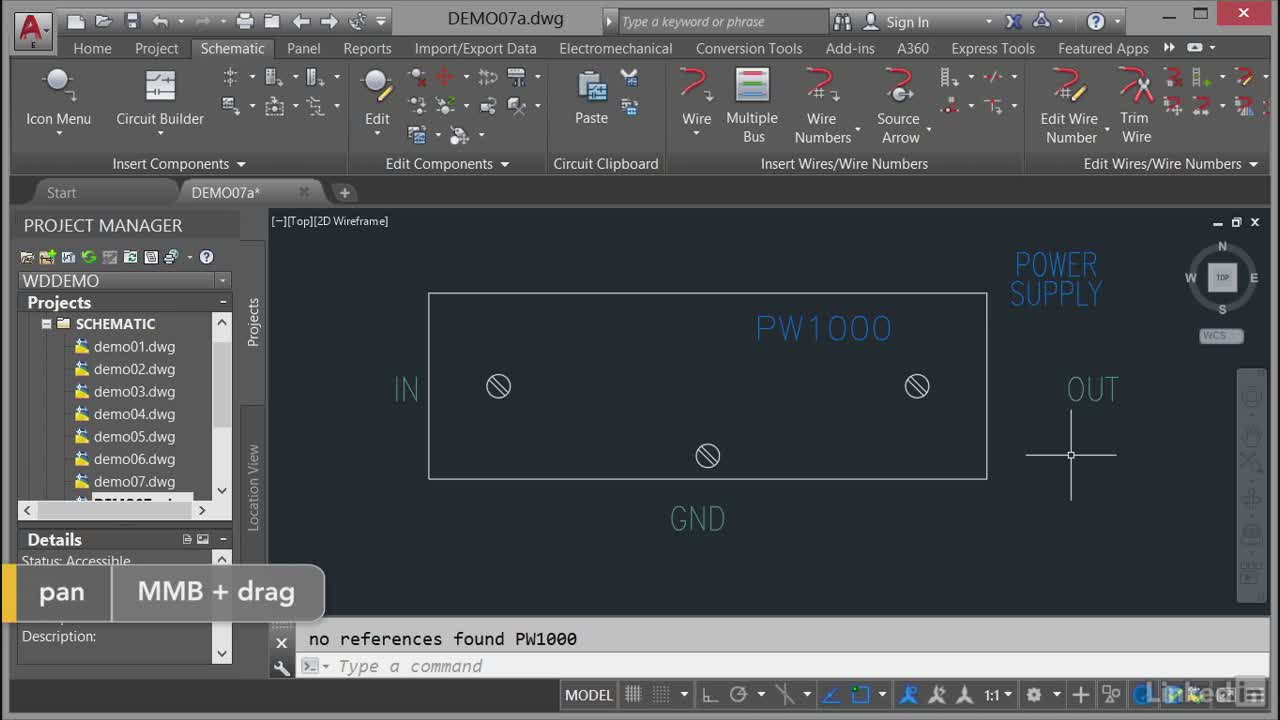This screenshot has height=720, width=1280.
Task: Close the command line with X
Action: coord(282,643)
